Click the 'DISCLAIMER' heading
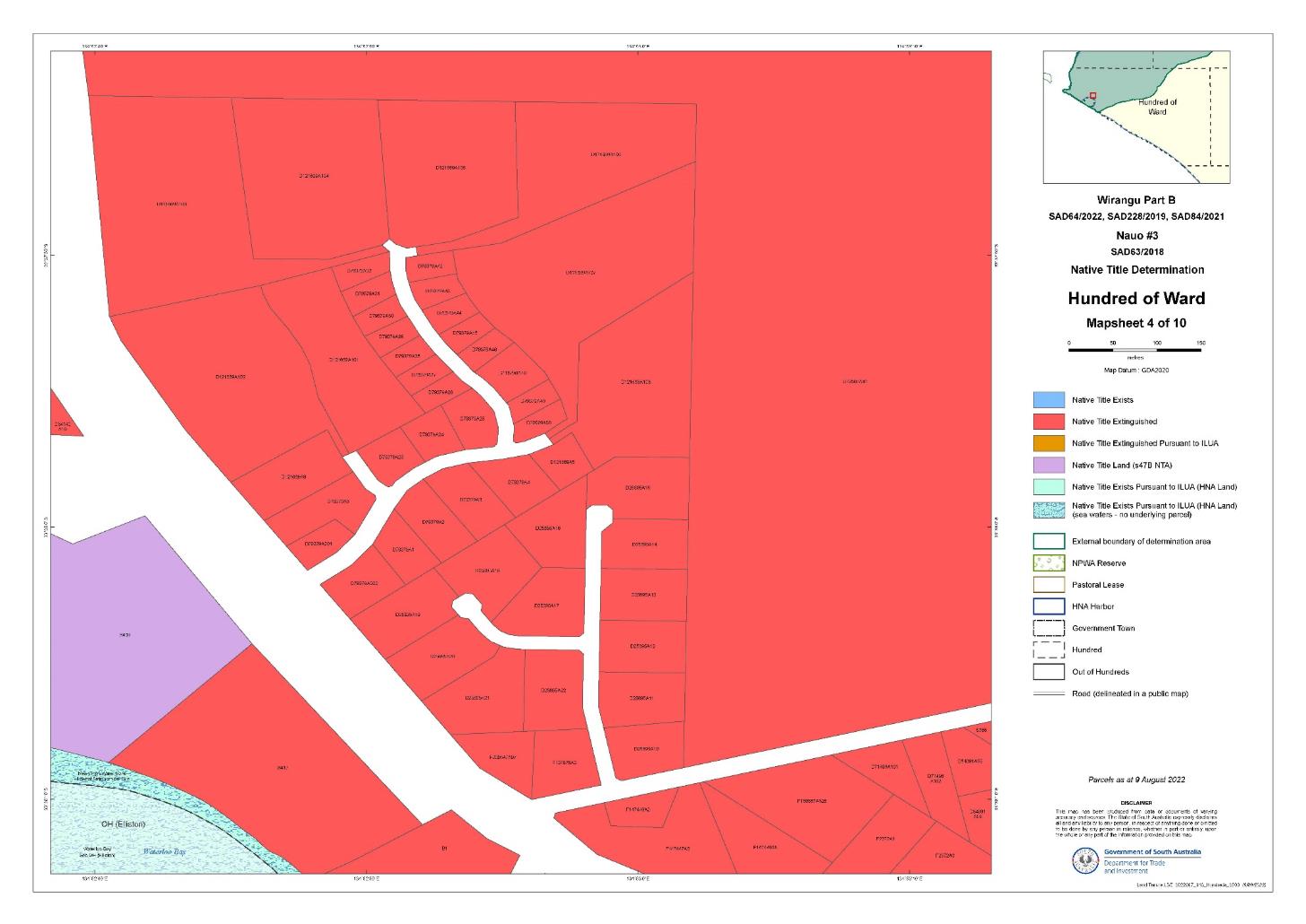The width and height of the screenshot is (1306, 924). pos(1136,803)
